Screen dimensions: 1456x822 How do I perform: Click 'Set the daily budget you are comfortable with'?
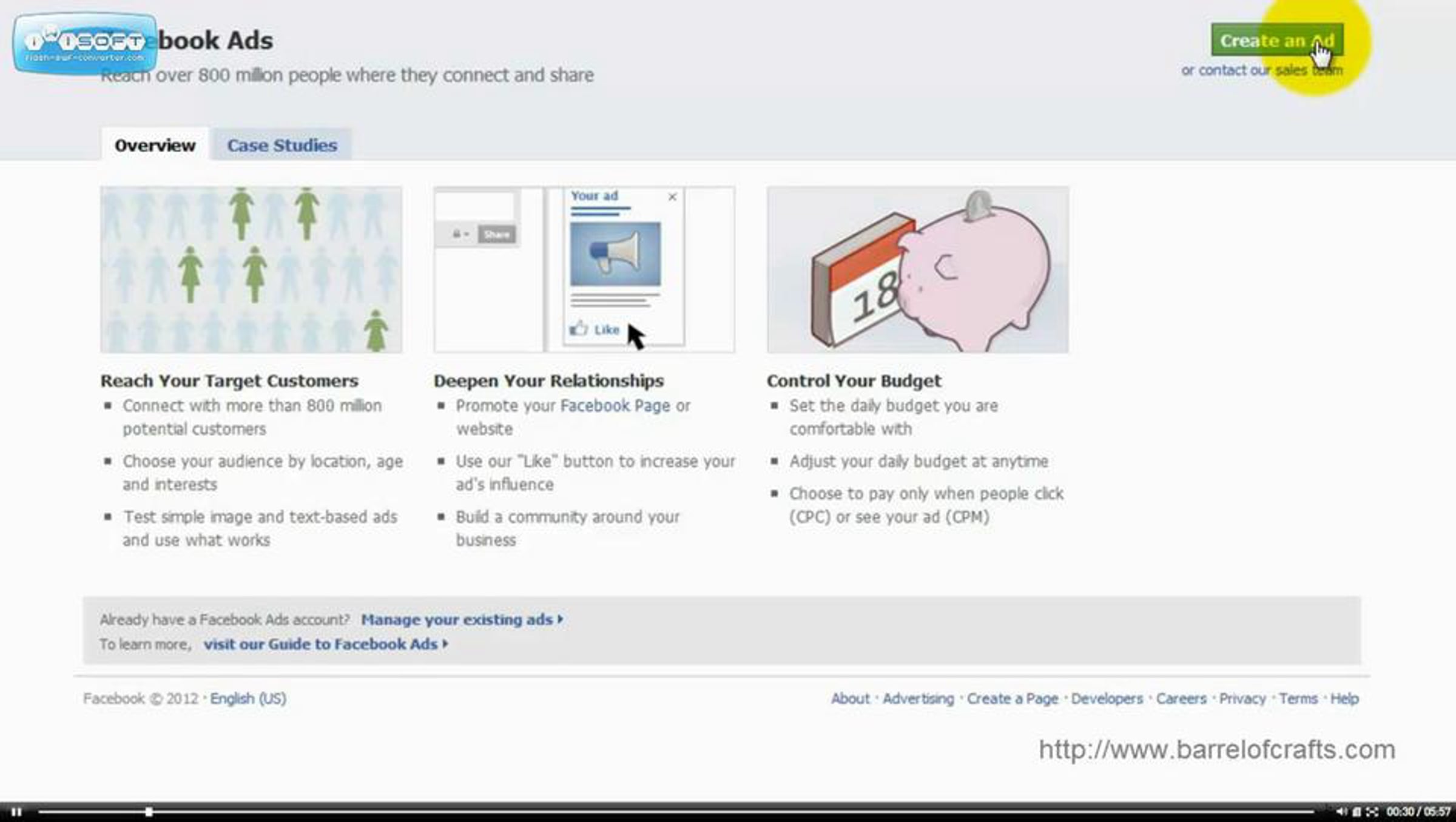pyautogui.click(x=894, y=417)
